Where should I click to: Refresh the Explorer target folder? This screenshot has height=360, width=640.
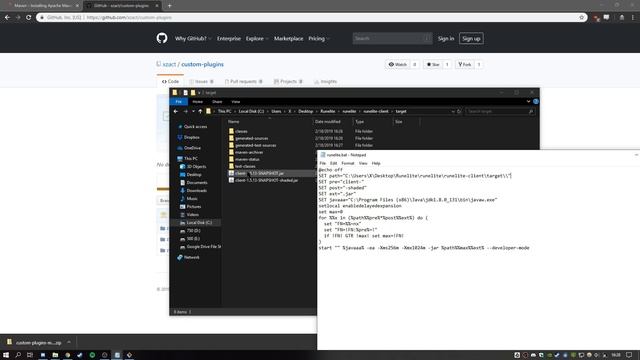point(459,111)
